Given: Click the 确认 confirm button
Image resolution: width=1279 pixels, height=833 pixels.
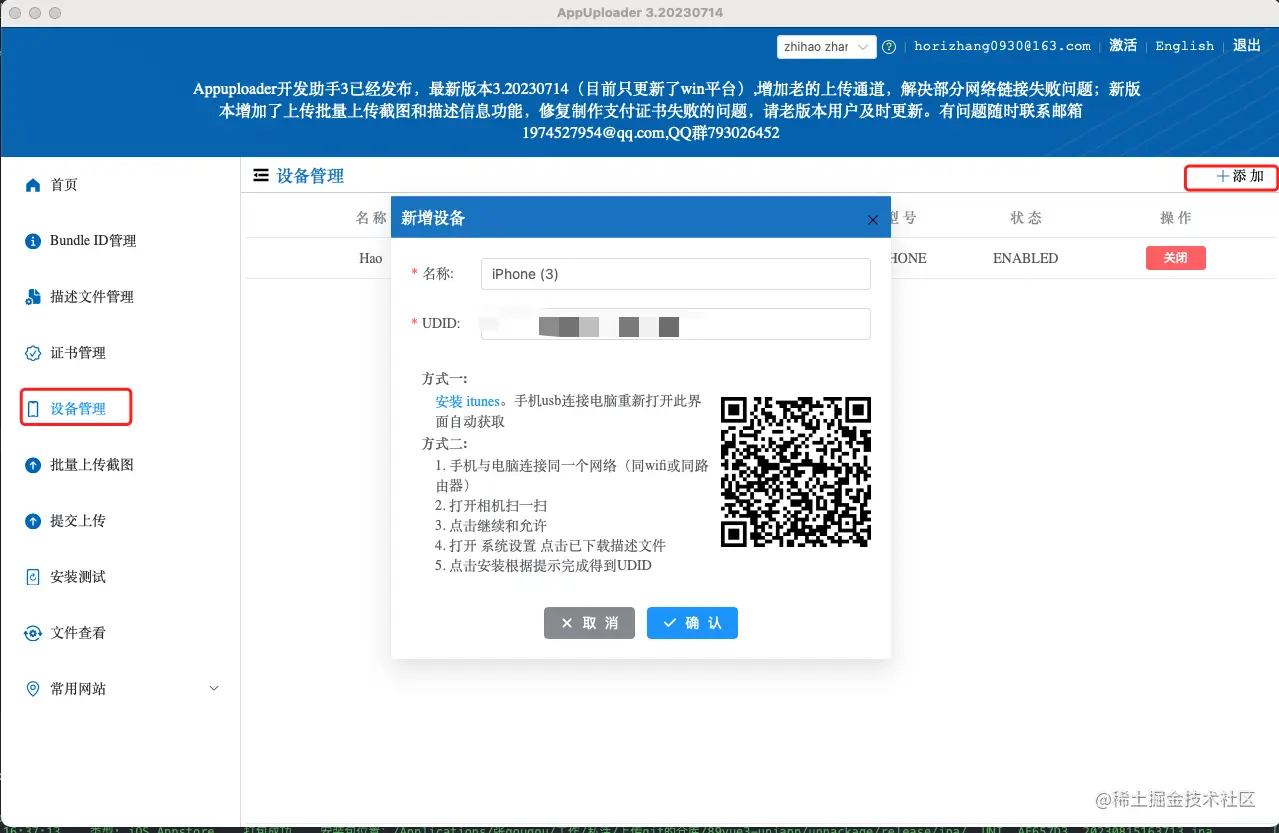Looking at the screenshot, I should coord(692,623).
